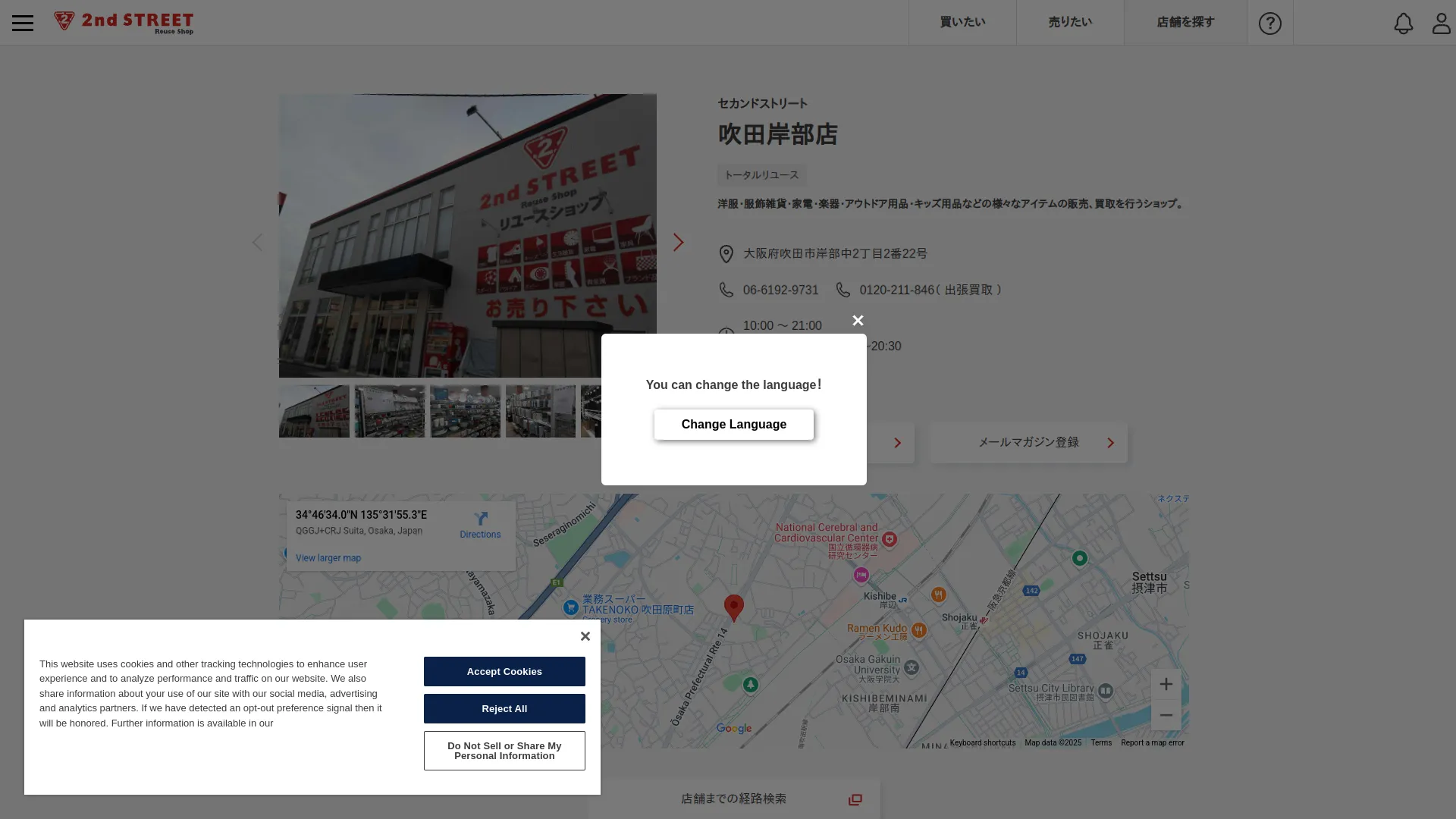Select fourth store interior thumbnail
This screenshot has width=1456, height=819.
pyautogui.click(x=541, y=411)
